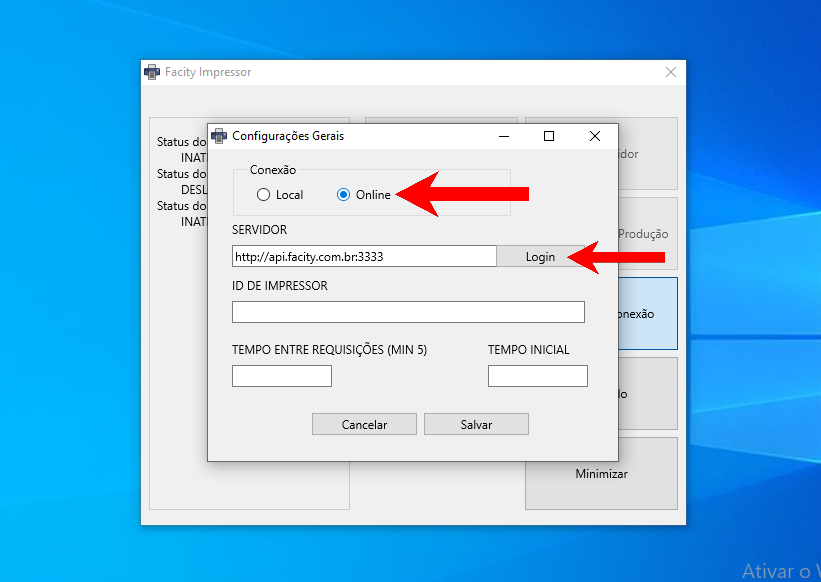Screen dimensions: 821x582
Task: Close the Facity Impressor main window
Action: tap(671, 72)
